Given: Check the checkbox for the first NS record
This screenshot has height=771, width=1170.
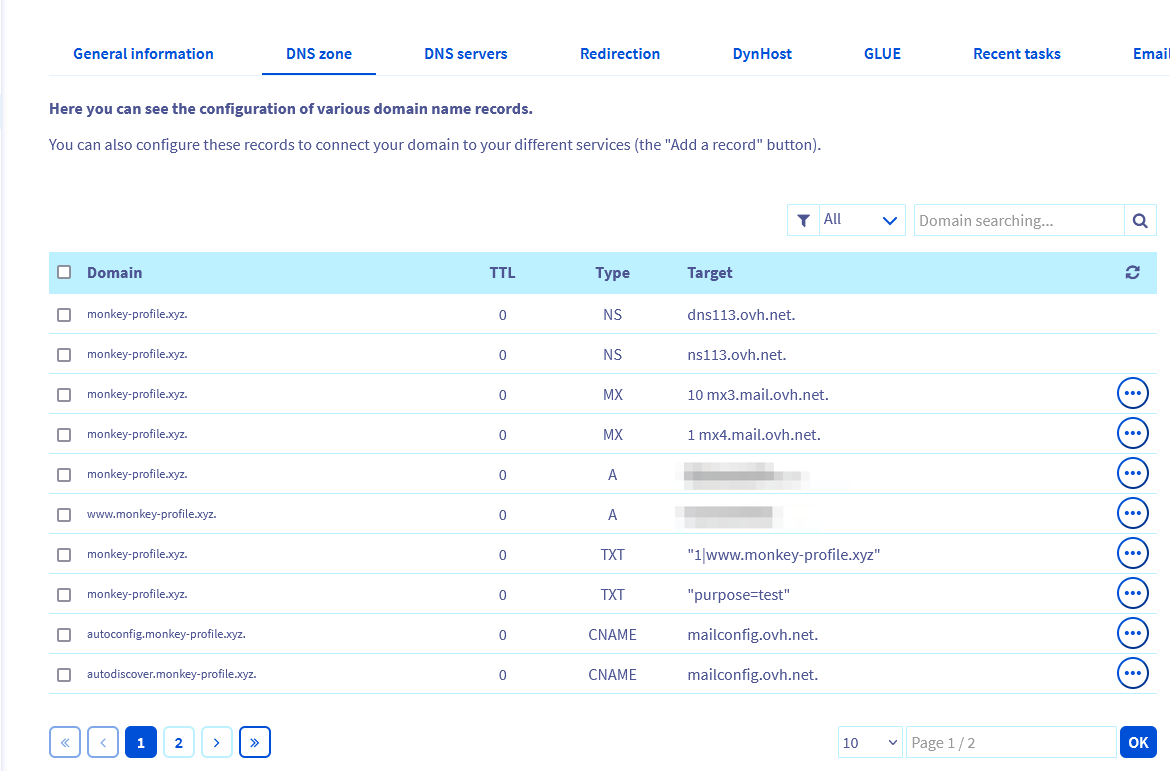Looking at the screenshot, I should [x=64, y=314].
